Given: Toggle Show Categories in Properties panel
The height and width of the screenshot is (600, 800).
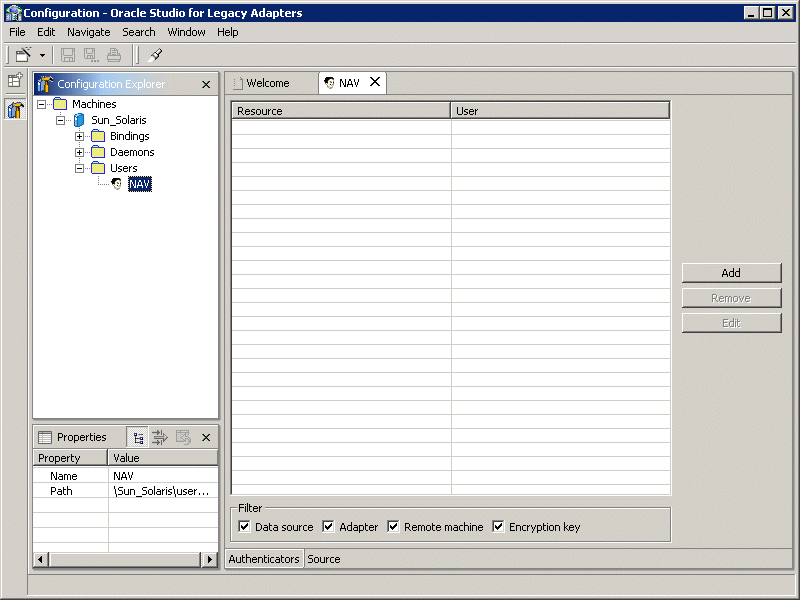Looking at the screenshot, I should tap(138, 437).
